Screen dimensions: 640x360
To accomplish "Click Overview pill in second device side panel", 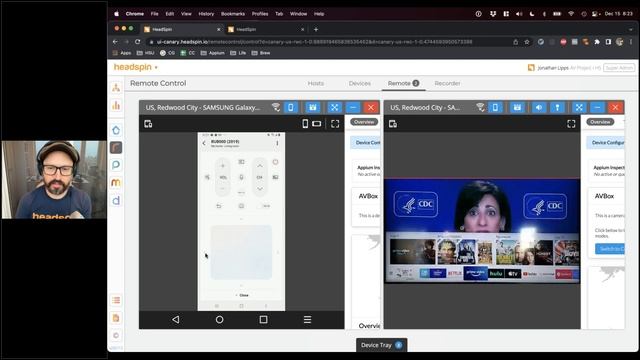I will [600, 122].
